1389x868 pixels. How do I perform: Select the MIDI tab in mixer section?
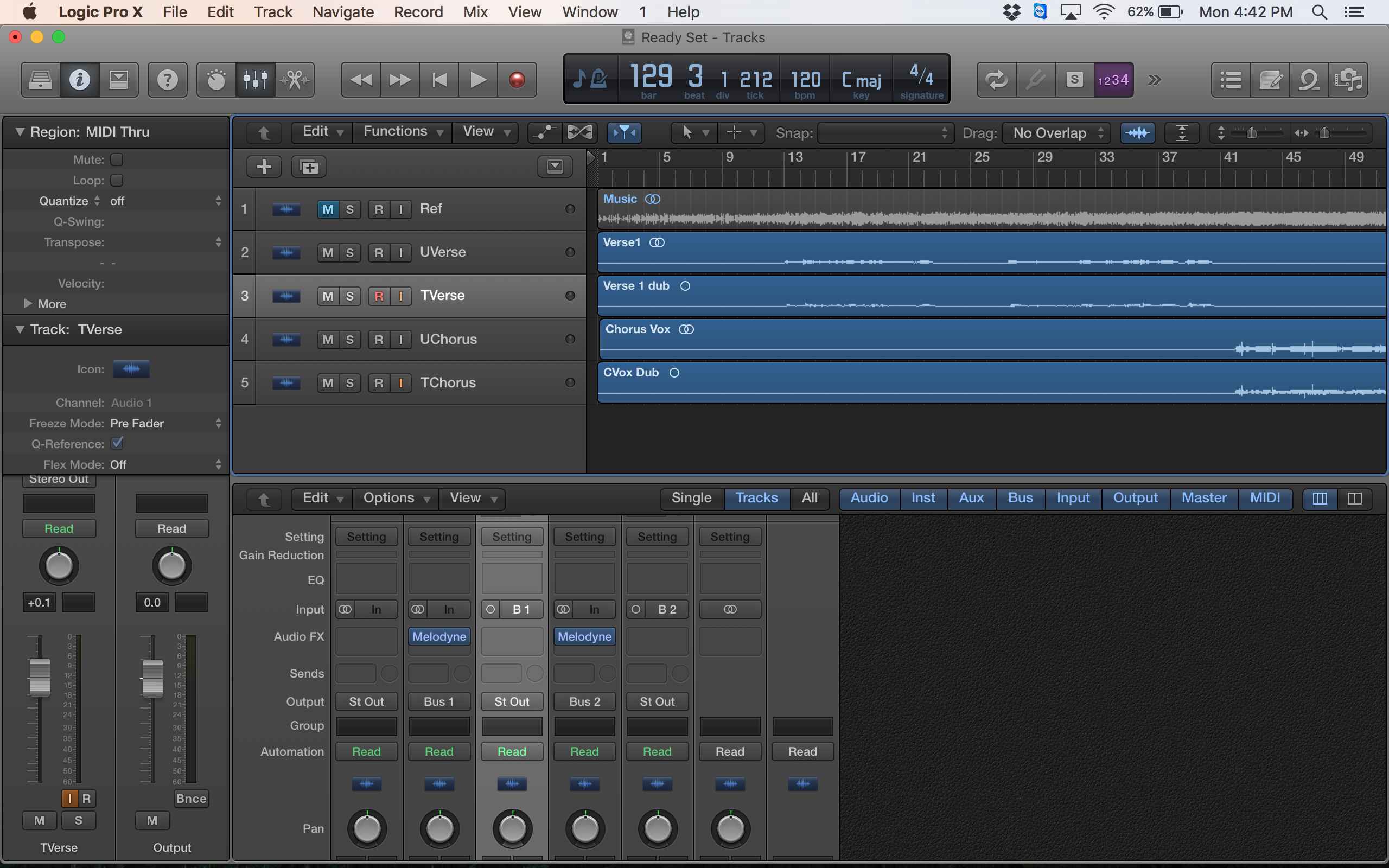1265,497
